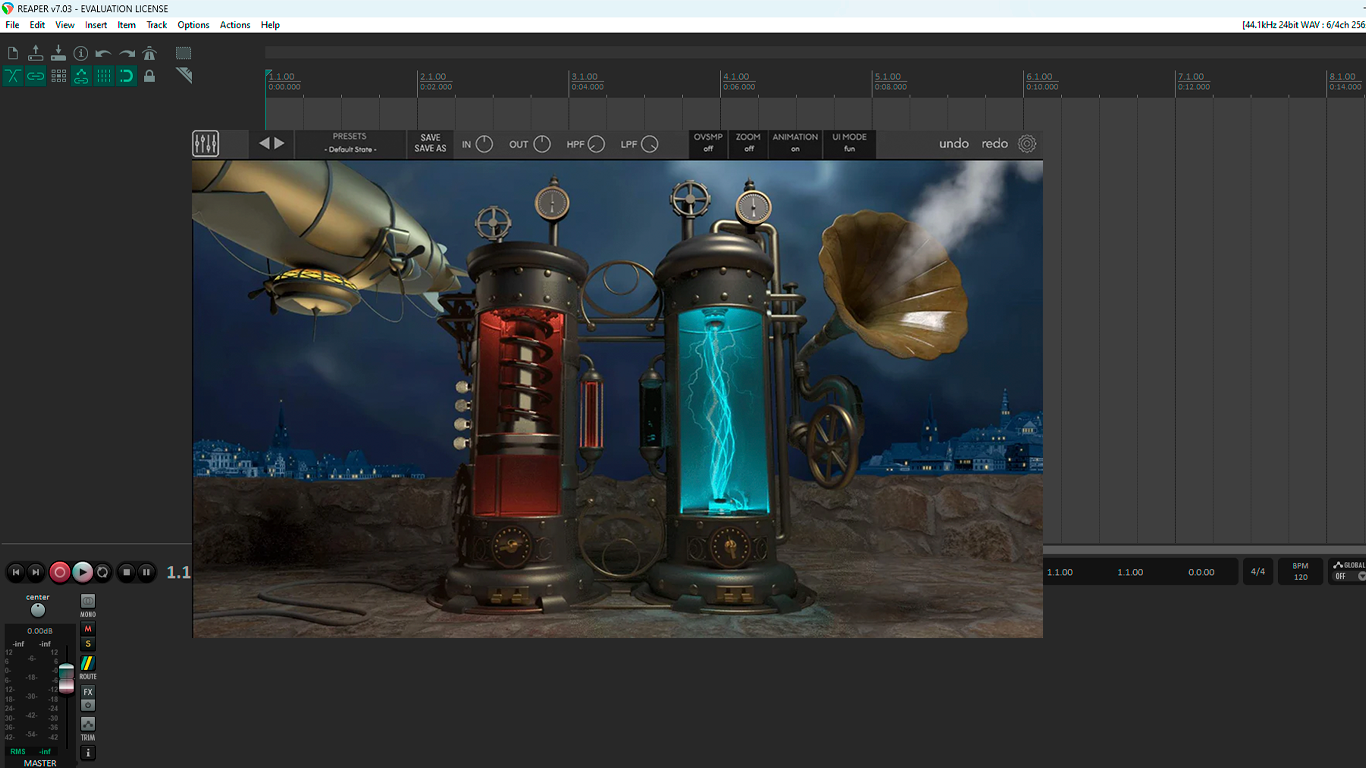Image resolution: width=1366 pixels, height=768 pixels.
Task: Open the File menu
Action: 12,25
